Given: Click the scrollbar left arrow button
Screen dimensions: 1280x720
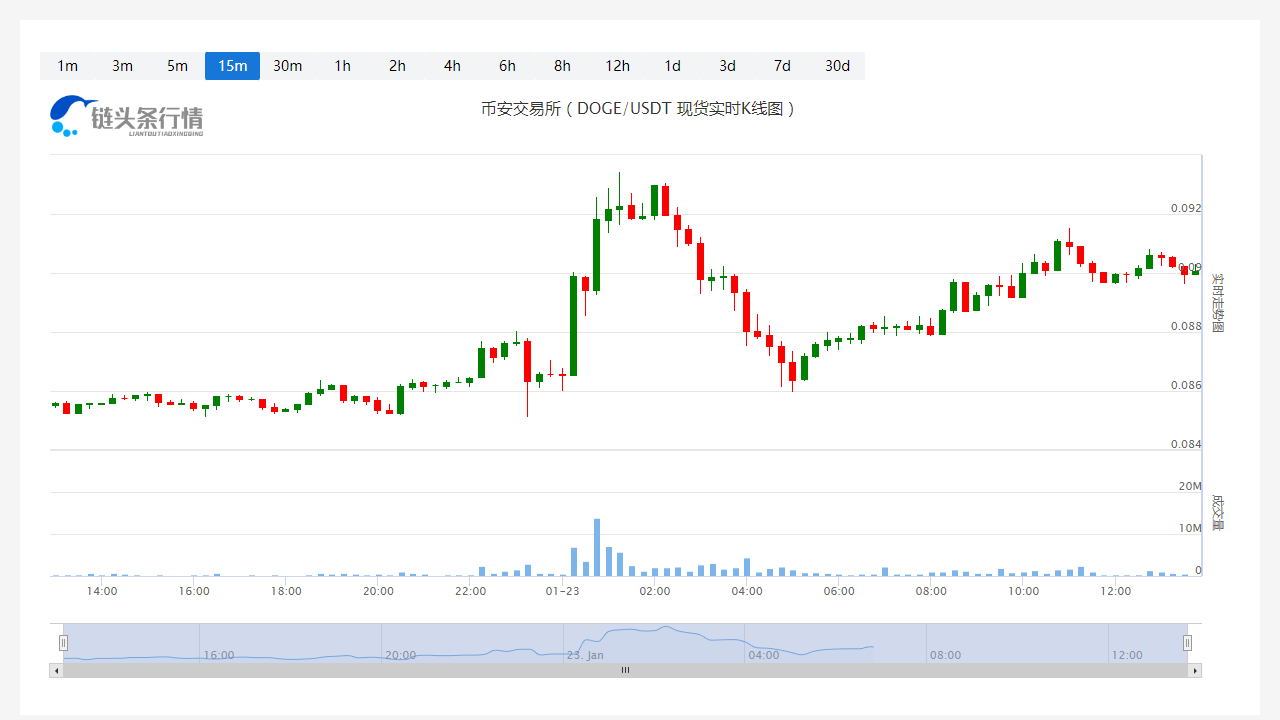Looking at the screenshot, I should (56, 670).
